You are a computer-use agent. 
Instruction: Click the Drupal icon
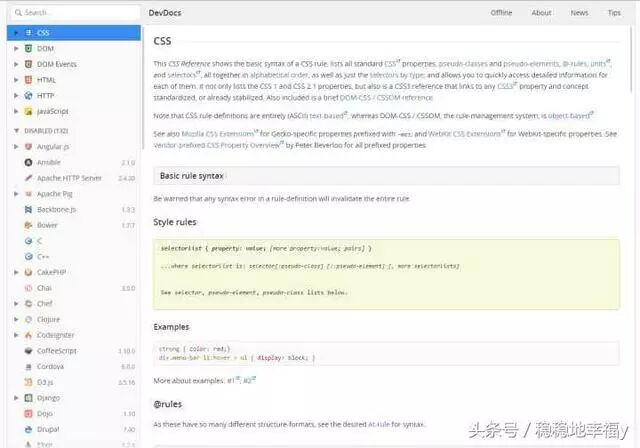[x=28, y=429]
